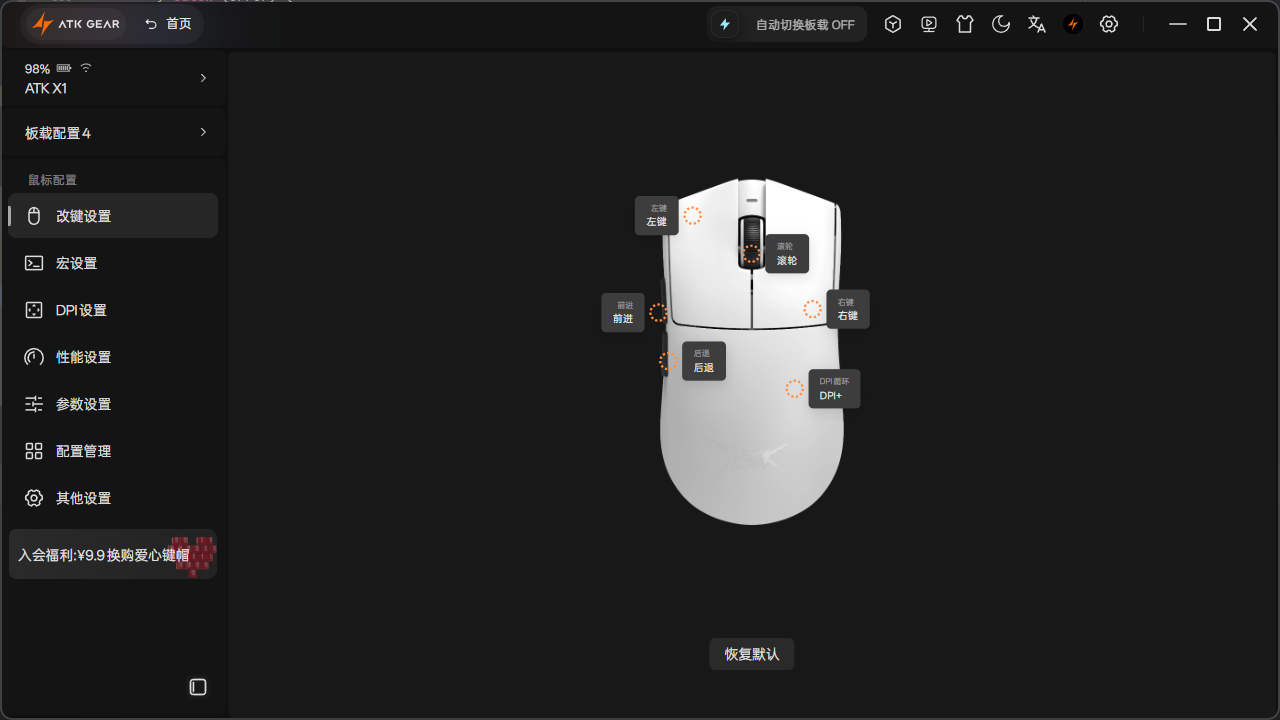This screenshot has height=720, width=1280.
Task: Open the 参数设置 menu item
Action: [x=113, y=404]
